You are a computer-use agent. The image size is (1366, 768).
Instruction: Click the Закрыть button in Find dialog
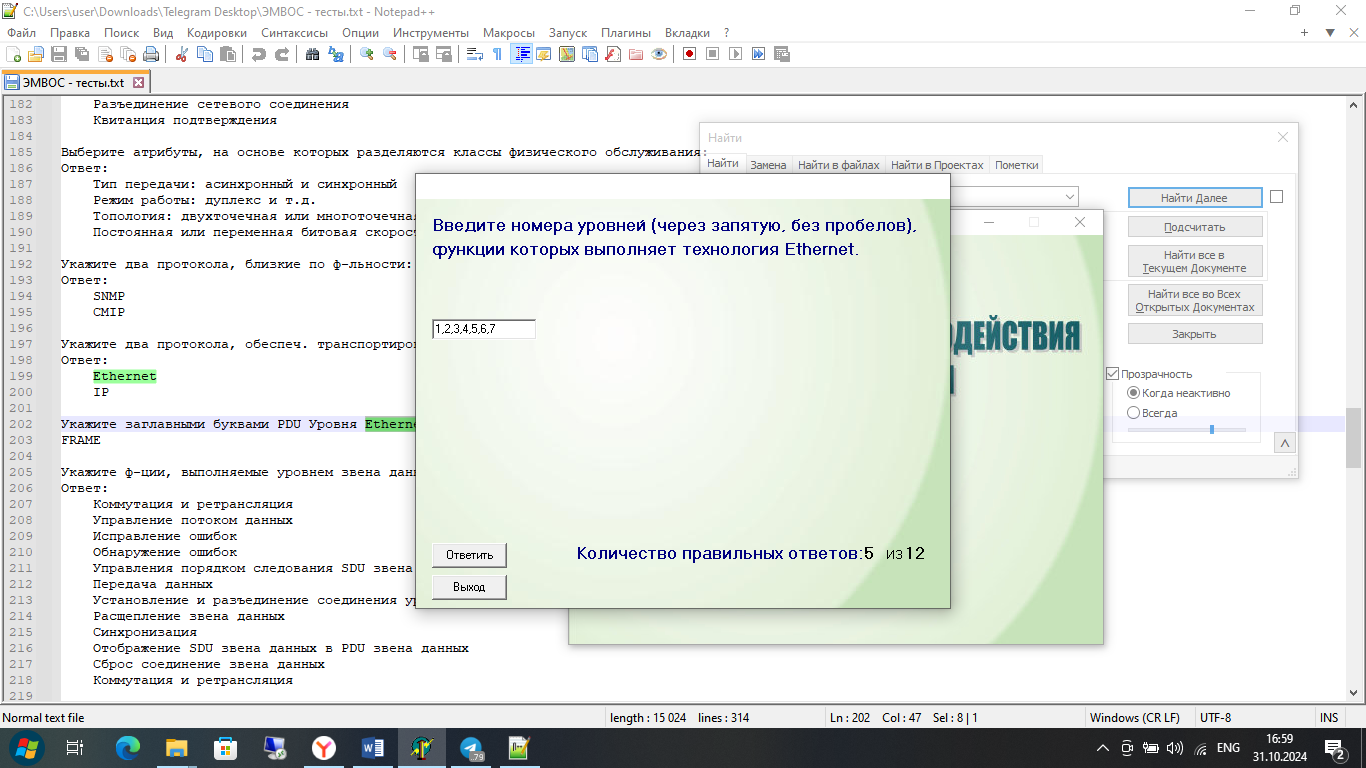[1195, 334]
